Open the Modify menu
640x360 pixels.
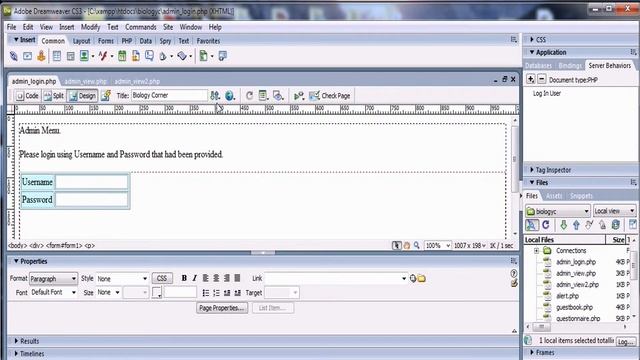point(90,27)
